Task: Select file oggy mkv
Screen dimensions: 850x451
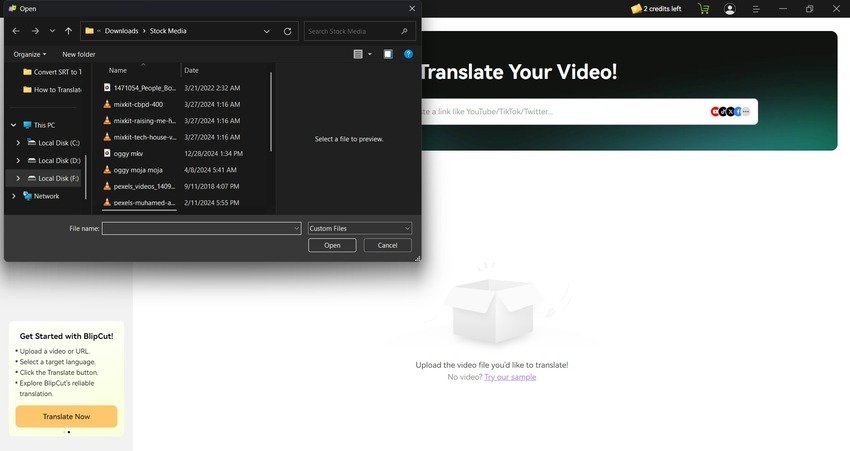Action: 128,153
